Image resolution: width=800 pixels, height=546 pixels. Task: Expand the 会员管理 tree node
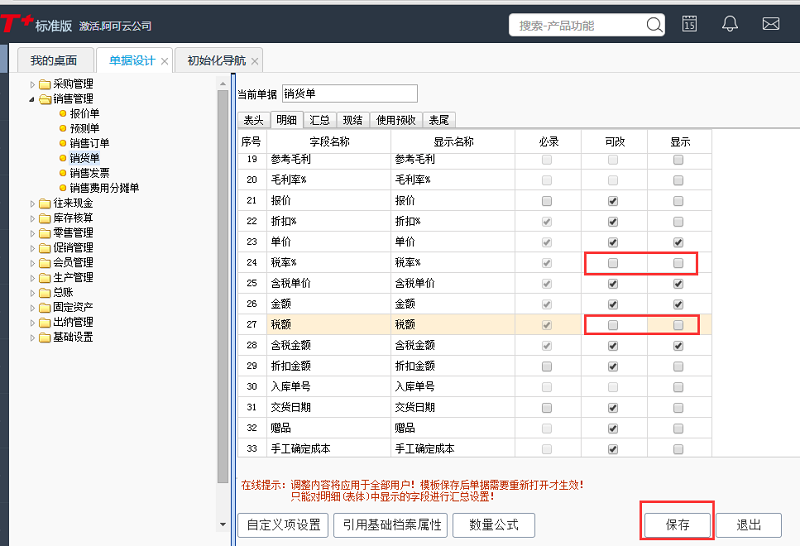(32, 263)
